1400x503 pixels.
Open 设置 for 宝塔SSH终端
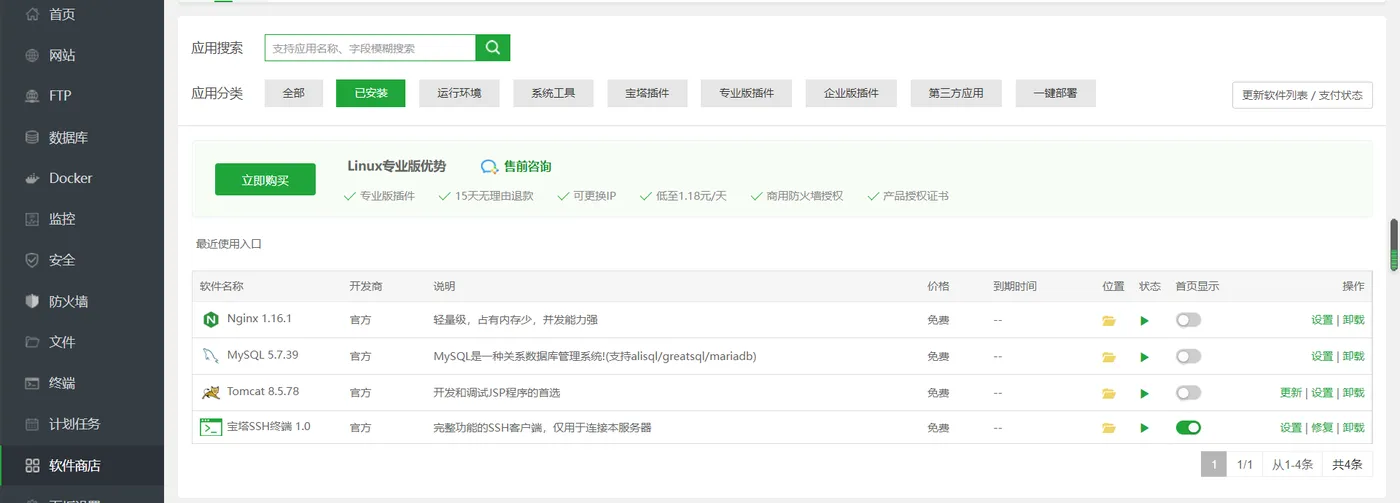click(x=1291, y=427)
